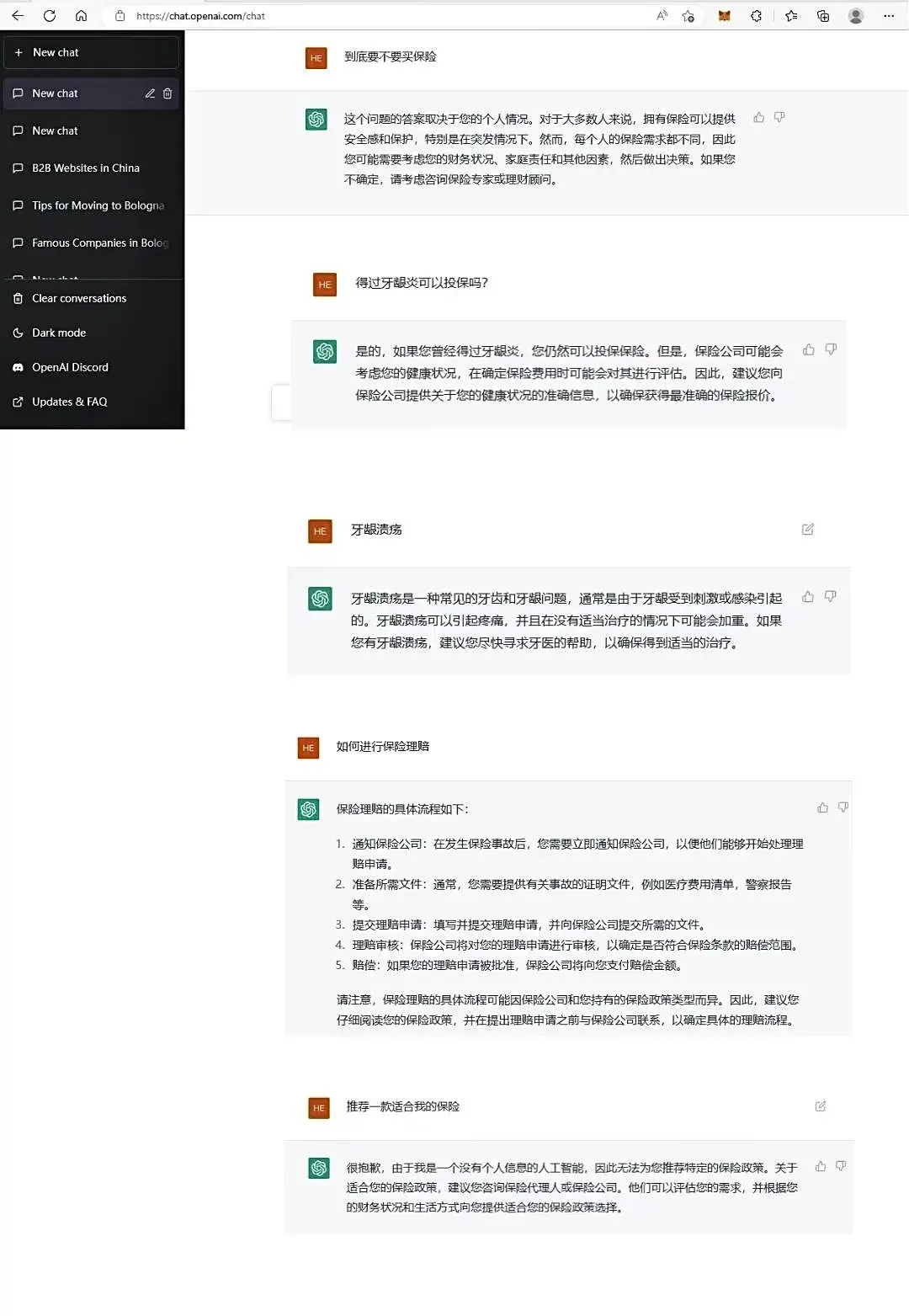Viewport: 909px width, 1316px height.
Task: Like the insurance claims process answer
Action: point(822,807)
